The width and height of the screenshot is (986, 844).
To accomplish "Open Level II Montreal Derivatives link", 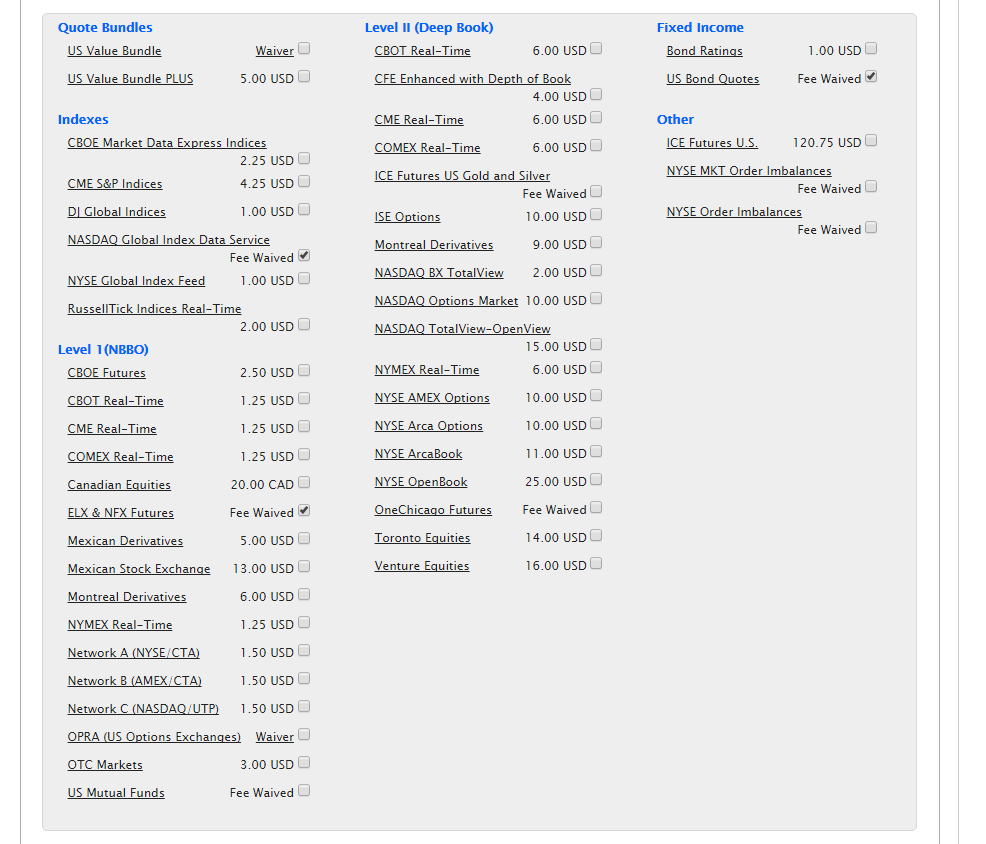I will 434,245.
